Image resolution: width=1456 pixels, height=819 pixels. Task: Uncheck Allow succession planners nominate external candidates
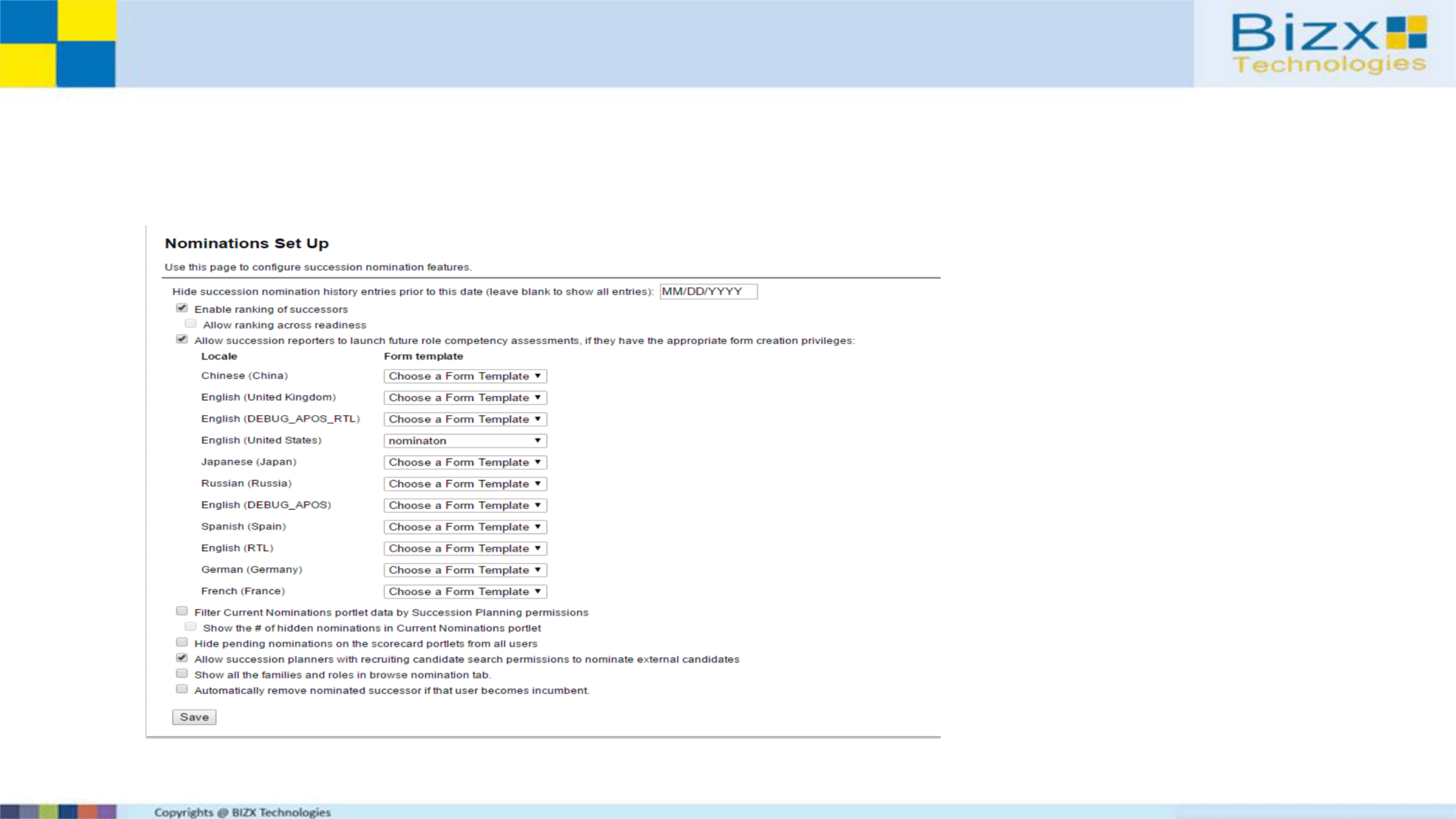coord(182,658)
